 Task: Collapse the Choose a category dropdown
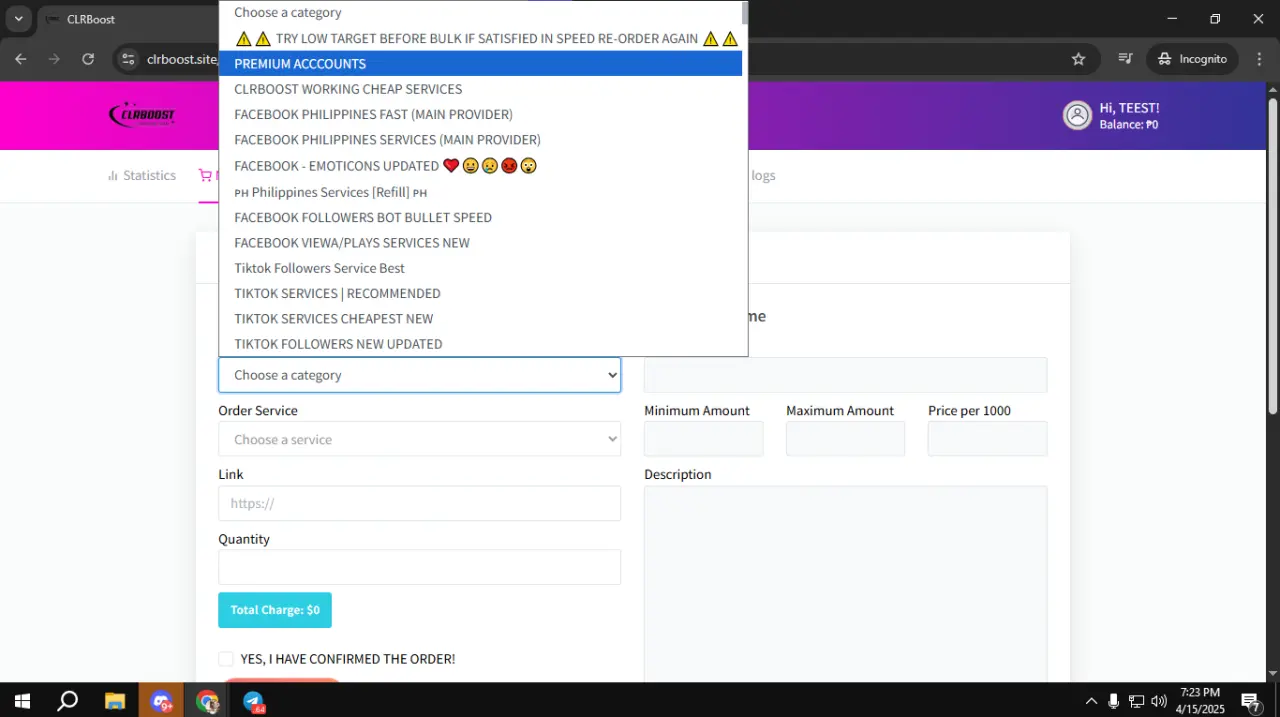(x=419, y=375)
